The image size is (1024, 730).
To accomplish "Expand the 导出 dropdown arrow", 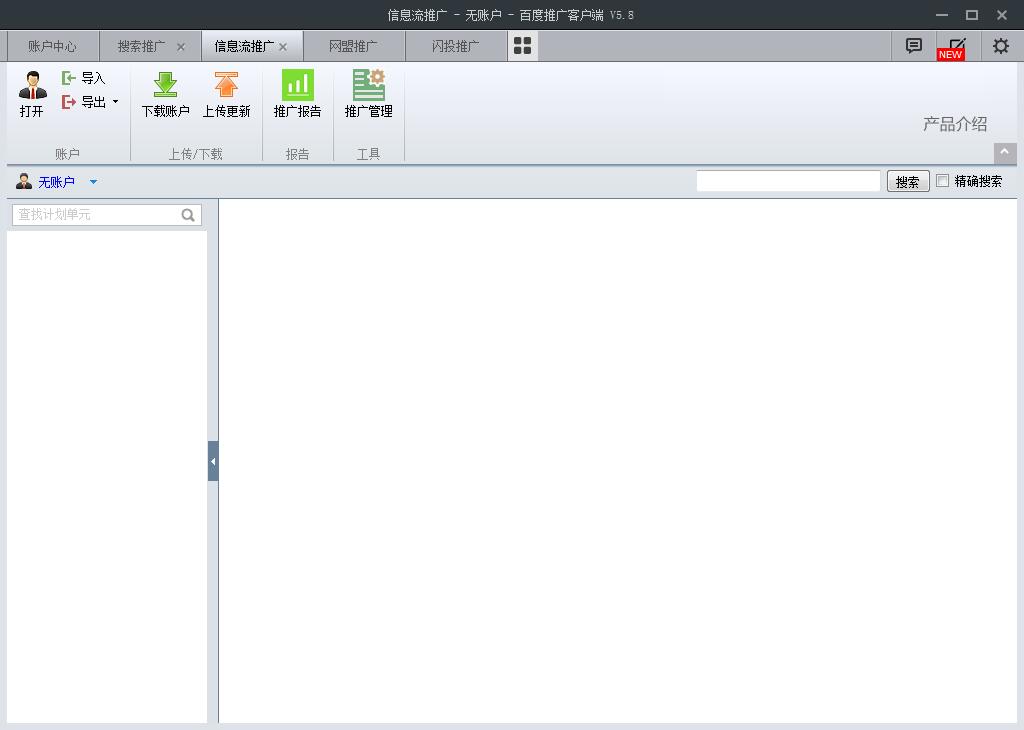I will [x=116, y=102].
